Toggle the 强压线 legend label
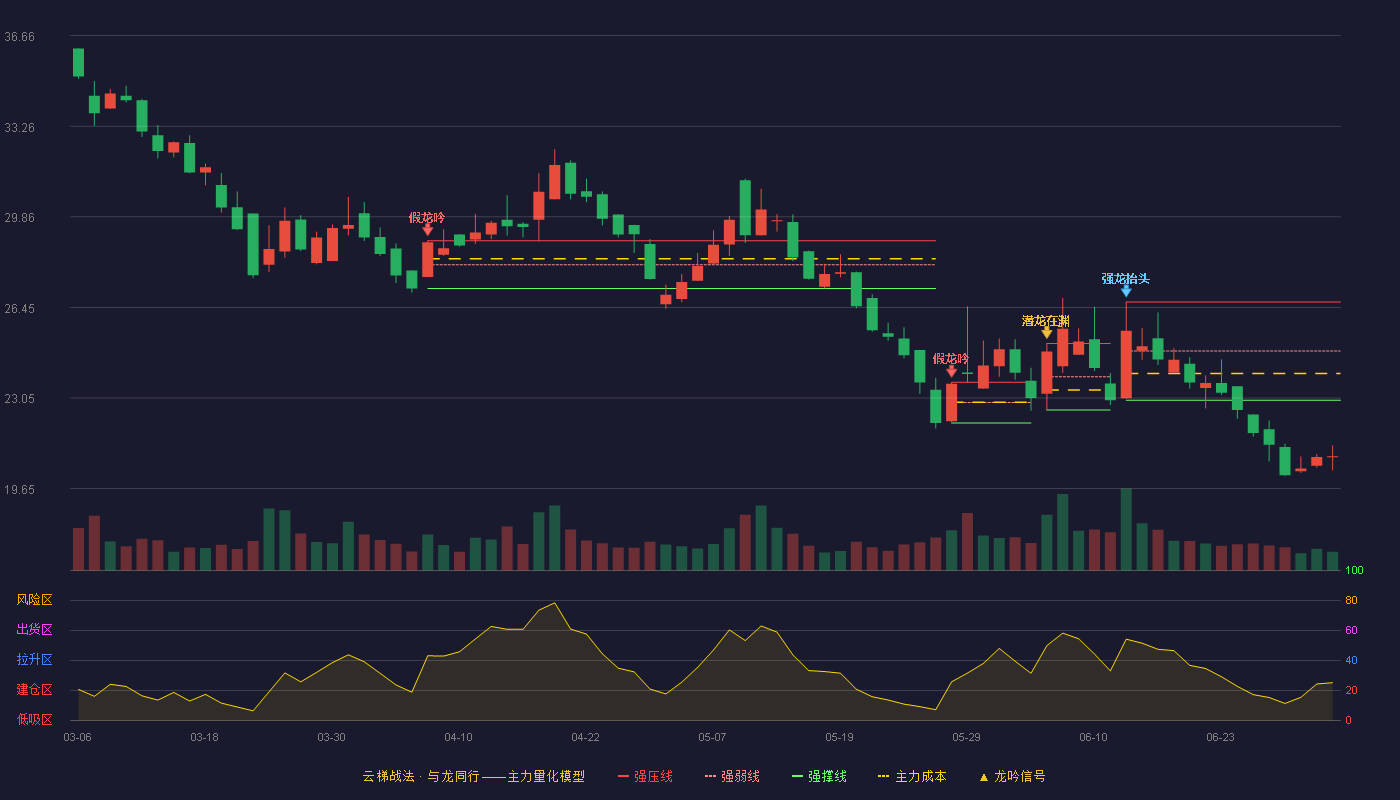Viewport: 1400px width, 800px height. coord(653,777)
